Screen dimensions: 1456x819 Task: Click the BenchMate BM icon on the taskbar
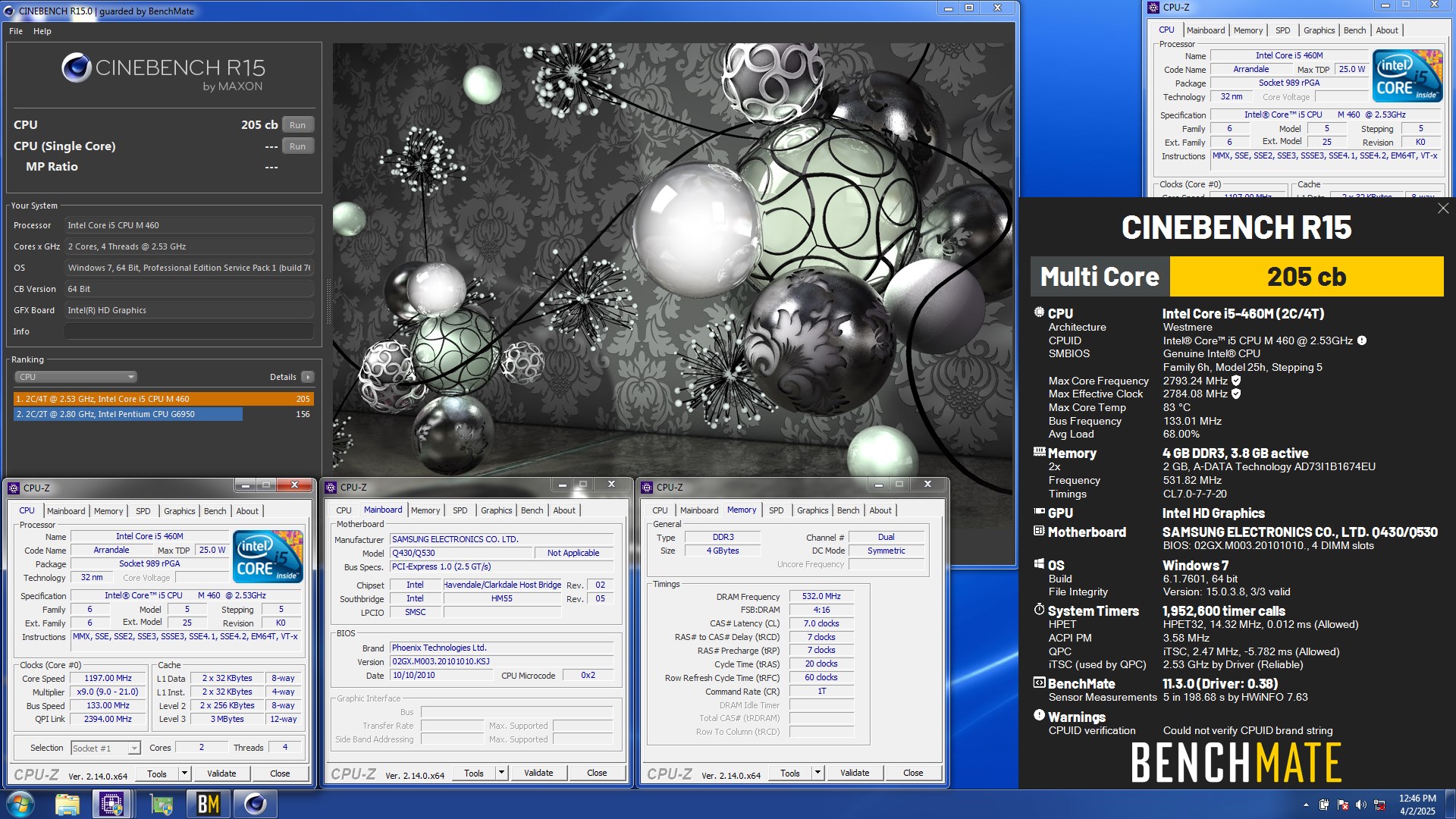pyautogui.click(x=208, y=804)
